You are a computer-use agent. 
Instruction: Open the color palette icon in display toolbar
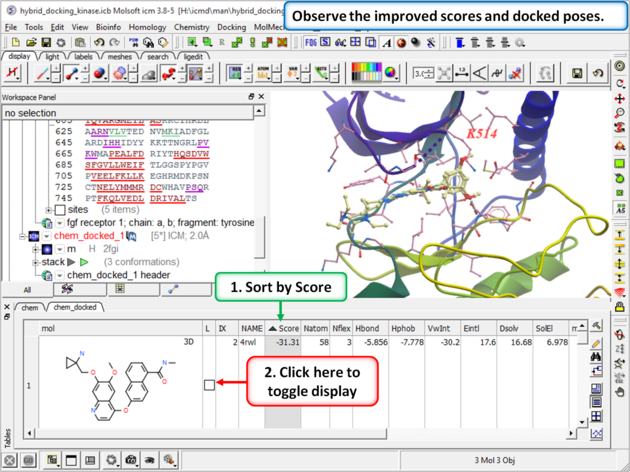366,74
